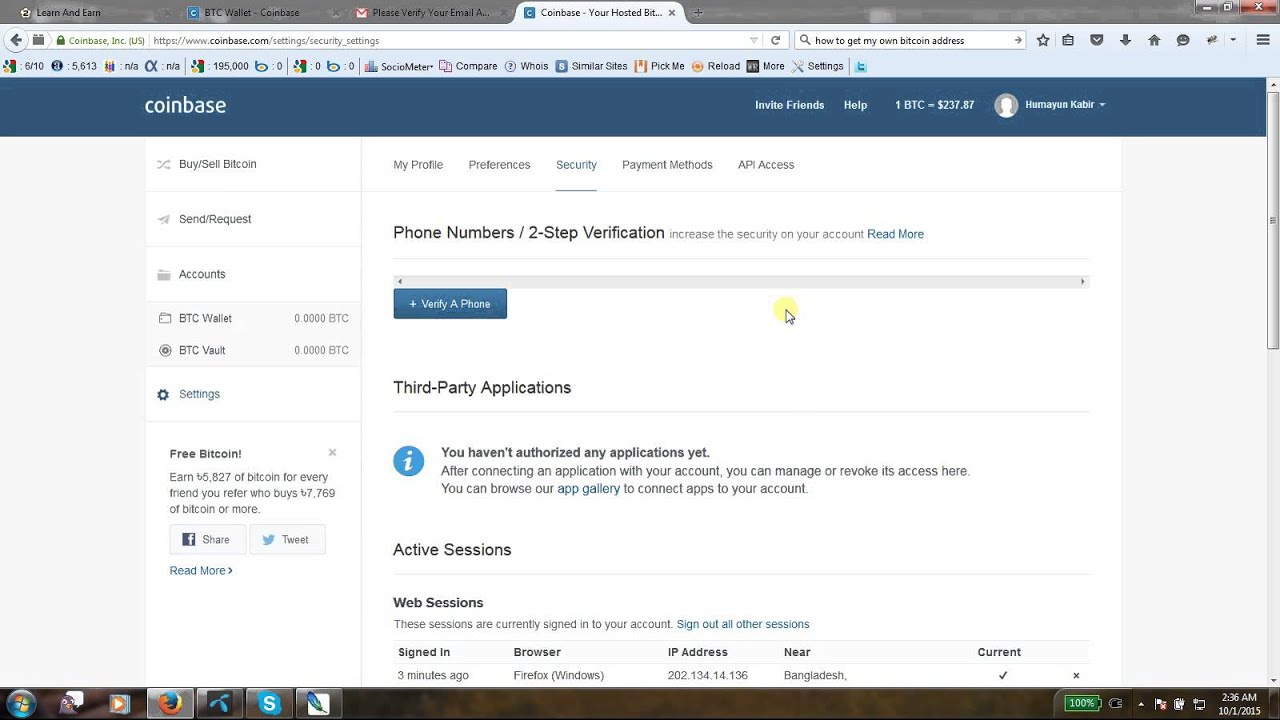Go to the Firefox home page icon

(x=1154, y=40)
